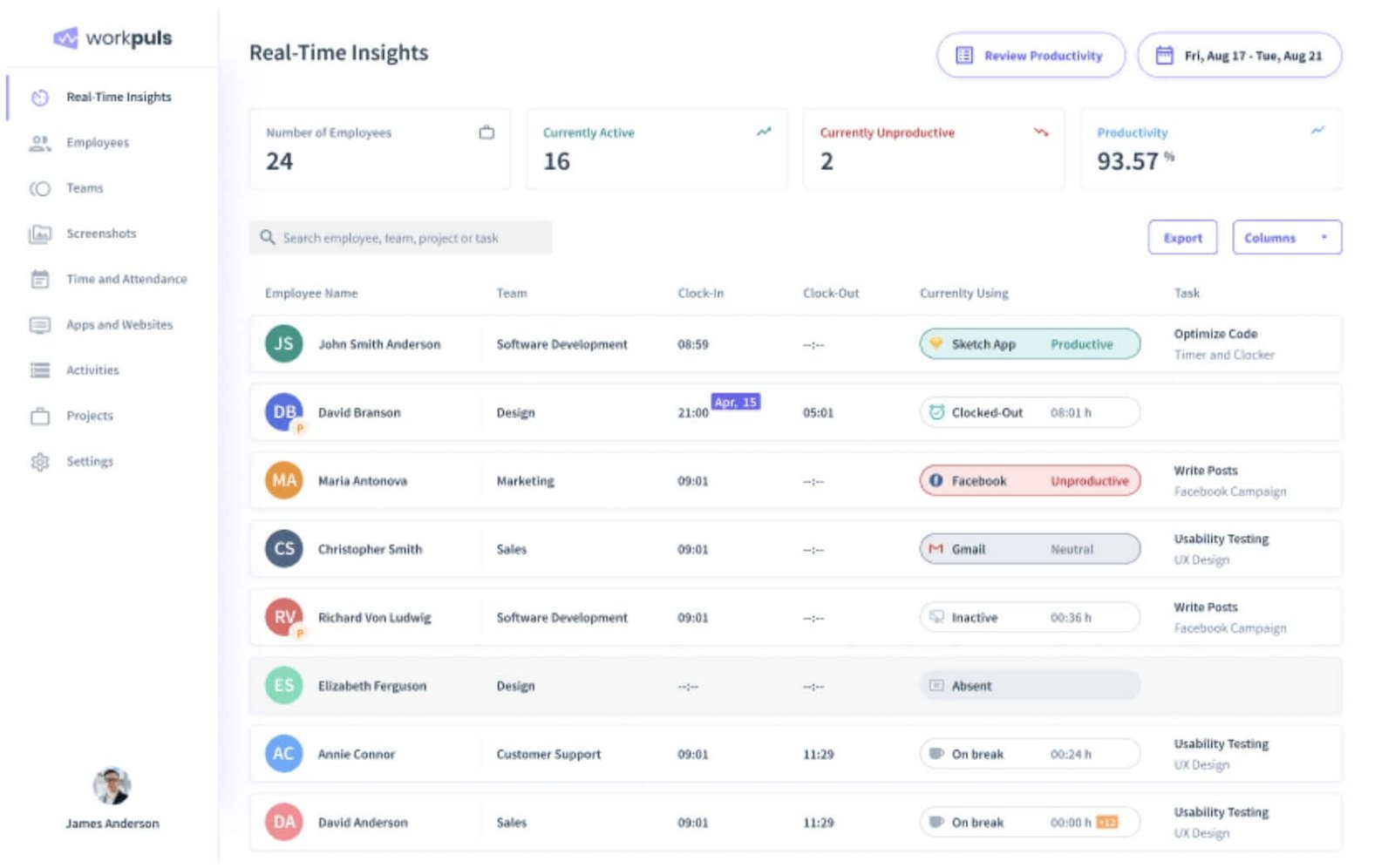Click briefcase icon on Number of Employees card
The height and width of the screenshot is (868, 1395).
pyautogui.click(x=487, y=132)
